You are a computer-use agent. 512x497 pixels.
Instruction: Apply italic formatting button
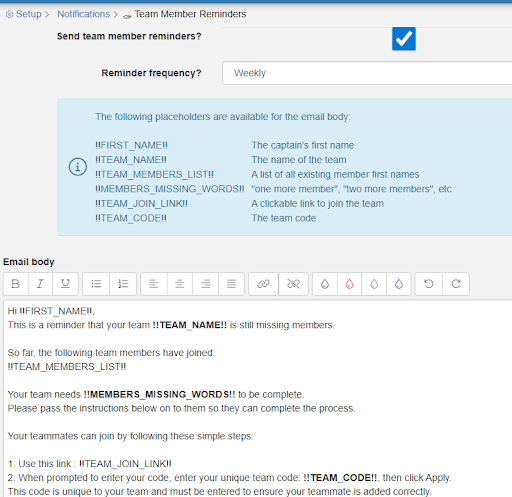pyautogui.click(x=40, y=284)
